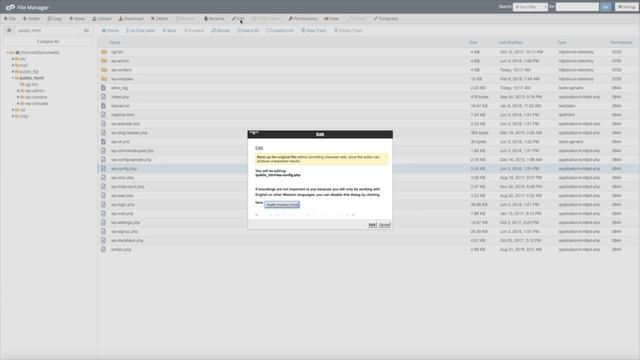
Task: Click the wp-includes folder icon in the file list
Action: pyautogui.click(x=104, y=79)
